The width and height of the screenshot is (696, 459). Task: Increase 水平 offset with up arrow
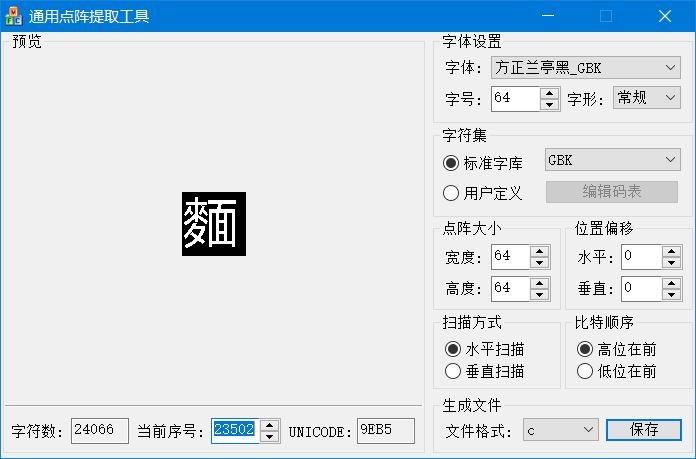click(672, 251)
